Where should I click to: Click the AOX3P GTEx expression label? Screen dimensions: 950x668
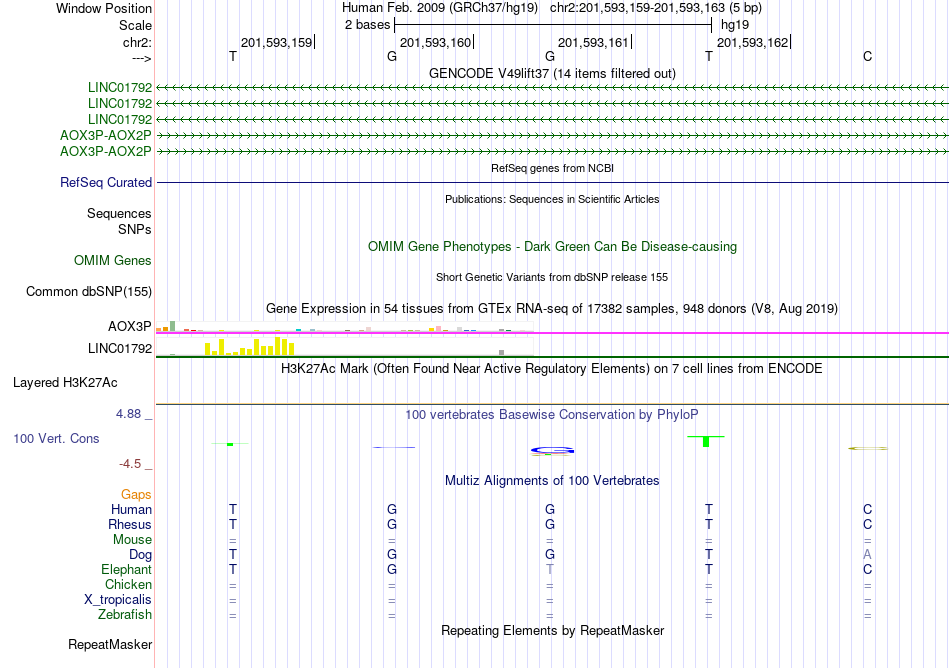pyautogui.click(x=130, y=326)
